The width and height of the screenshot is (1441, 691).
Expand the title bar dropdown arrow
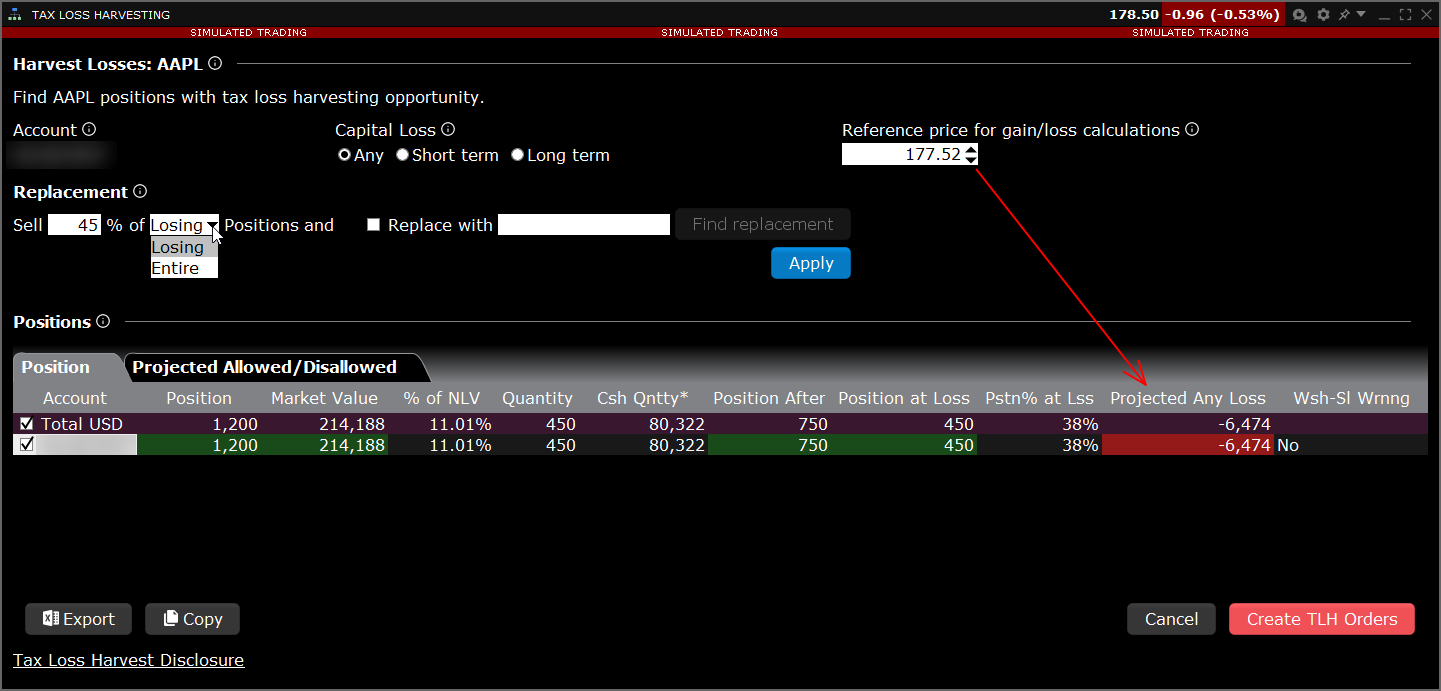tap(1361, 15)
